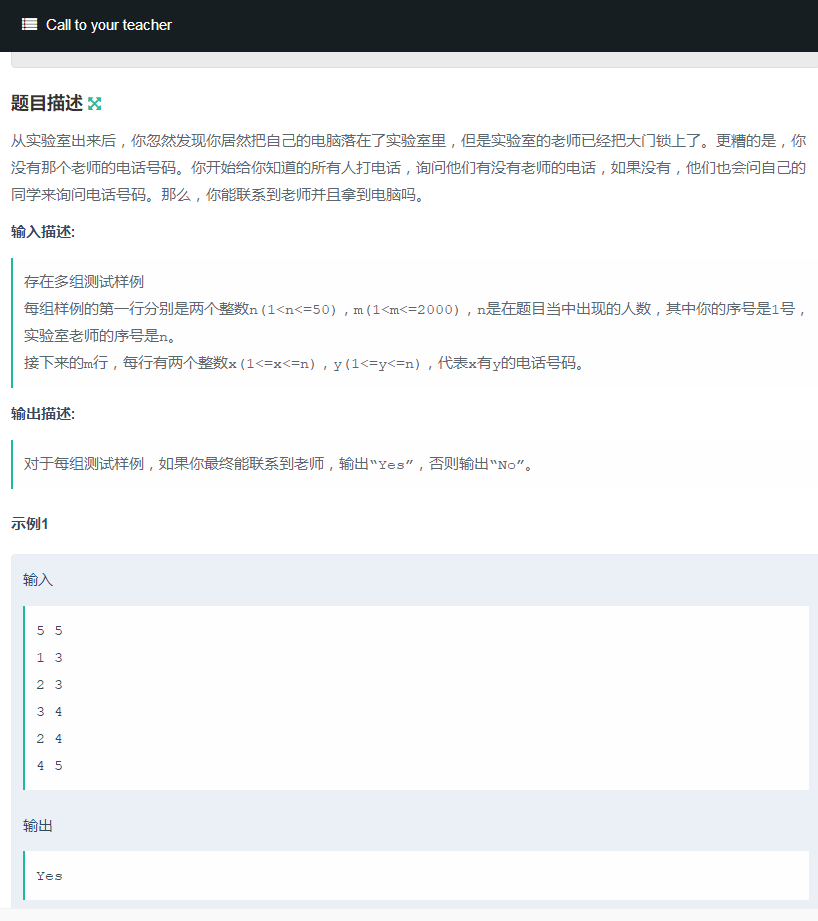The image size is (818, 921).
Task: Click the line starting 每组样例的第一行
Action: point(415,309)
